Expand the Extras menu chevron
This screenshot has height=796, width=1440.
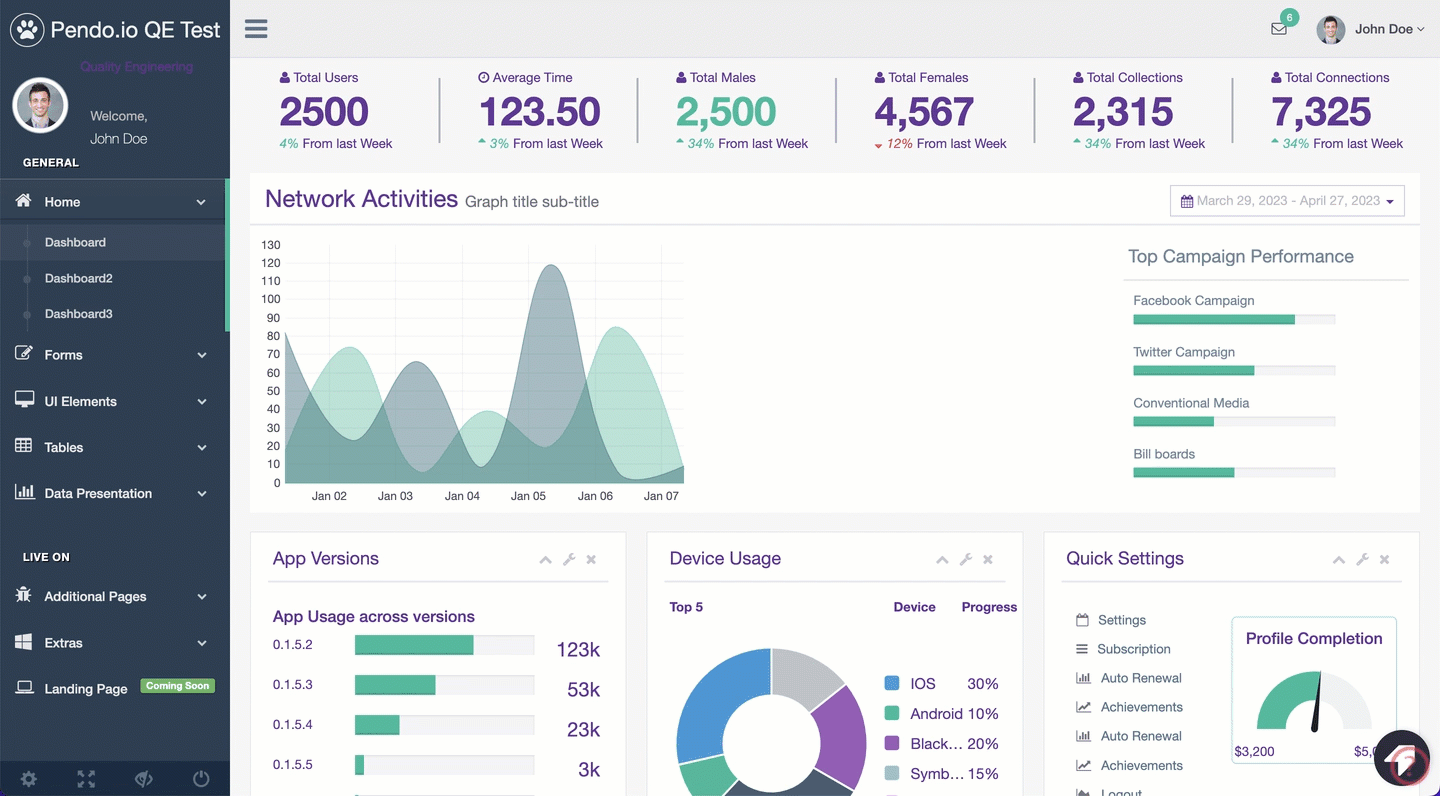point(201,643)
